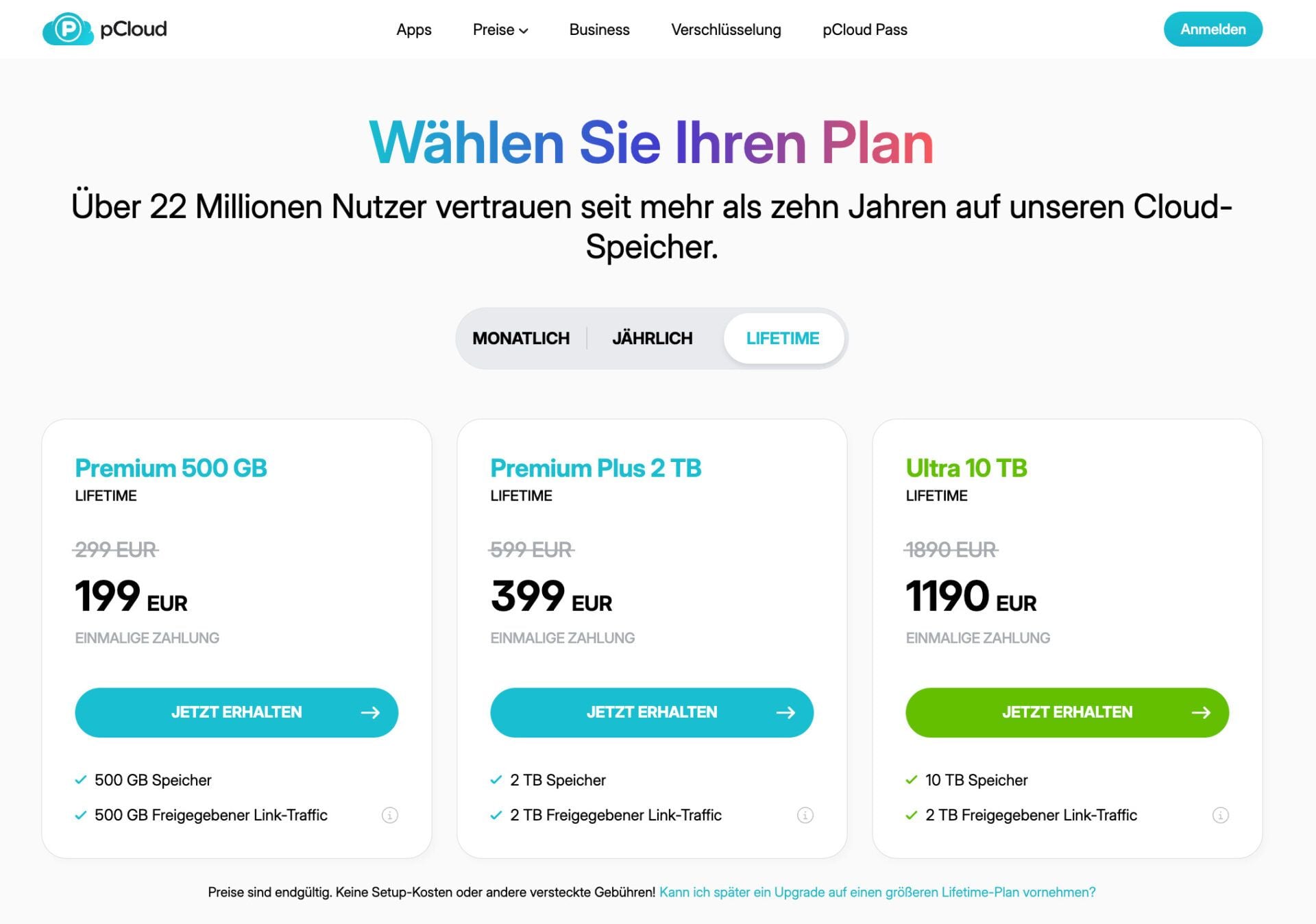Click the Anmelden button
The width and height of the screenshot is (1316, 924).
(x=1213, y=29)
